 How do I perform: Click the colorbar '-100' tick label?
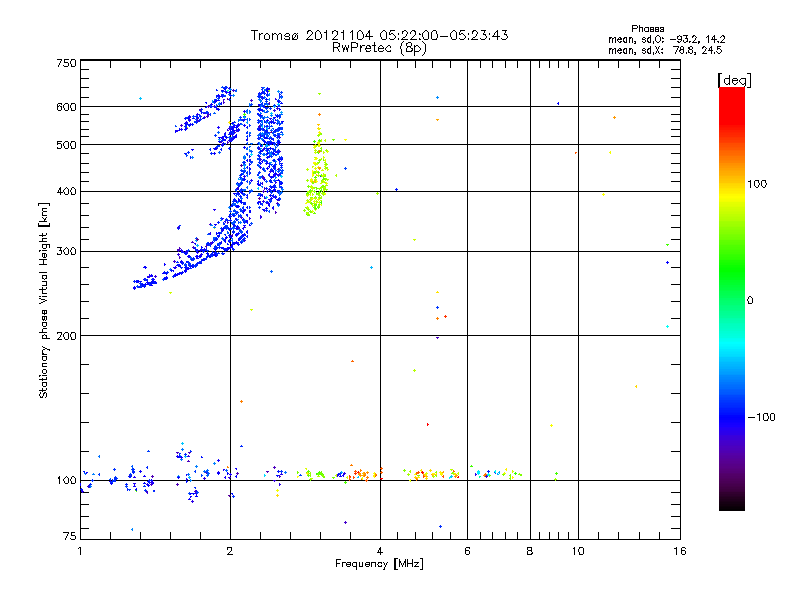point(761,417)
